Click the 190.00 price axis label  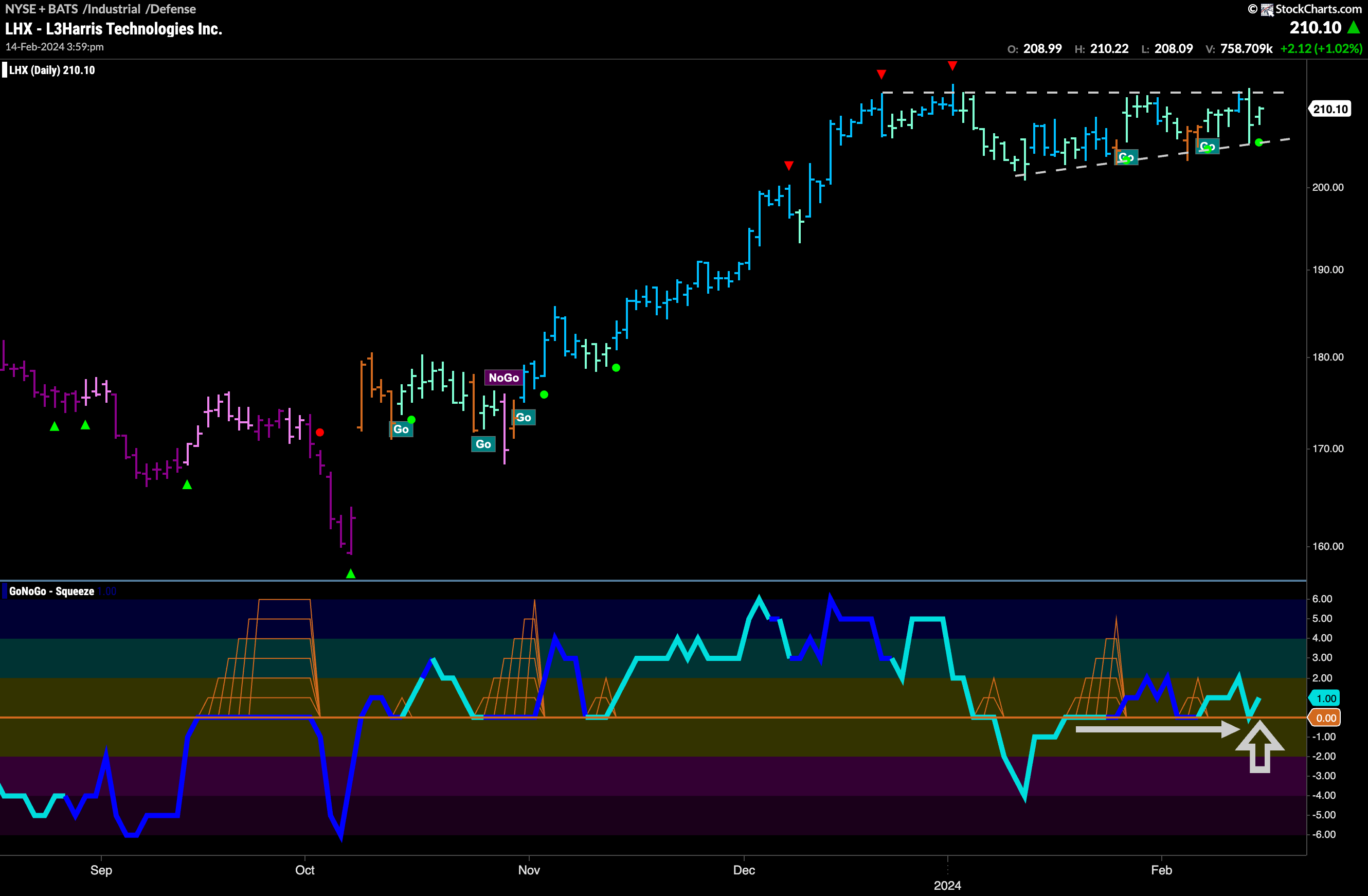[1328, 270]
